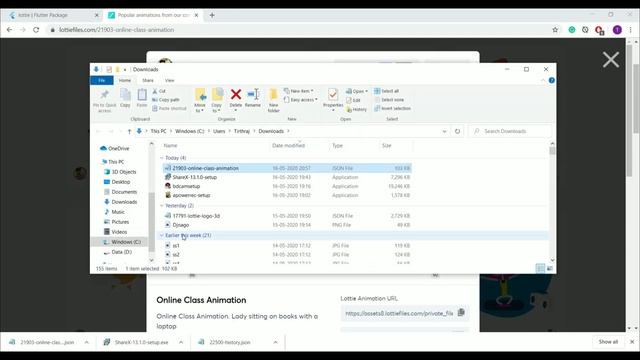
Task: Click Show all downloads button
Action: (x=608, y=342)
